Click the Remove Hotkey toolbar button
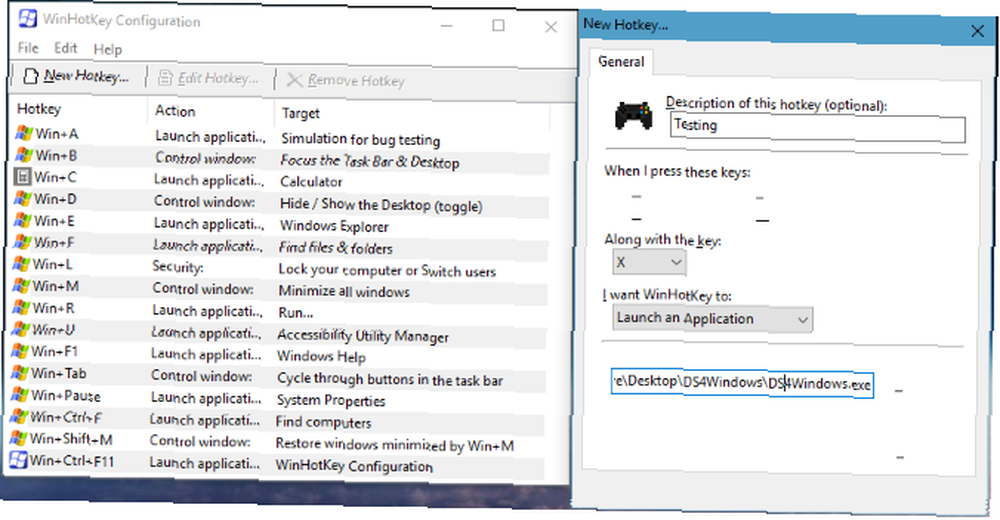The height and width of the screenshot is (520, 1000). pyautogui.click(x=346, y=80)
